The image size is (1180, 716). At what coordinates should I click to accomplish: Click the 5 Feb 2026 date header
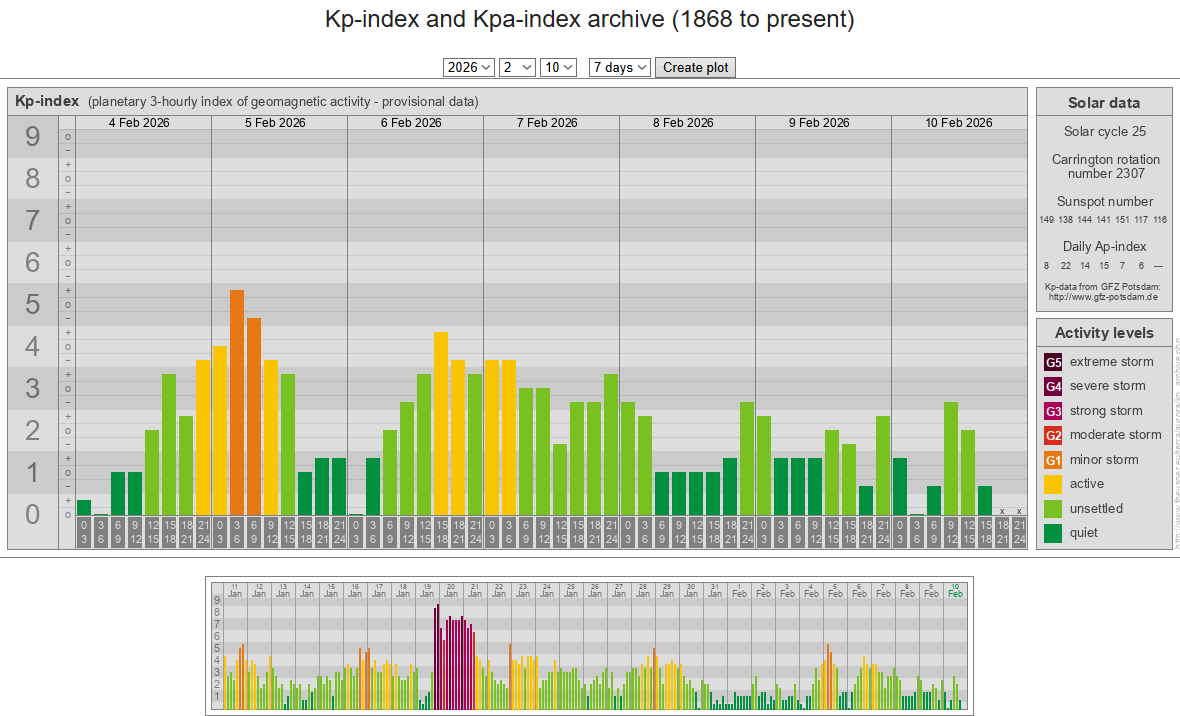pyautogui.click(x=275, y=123)
